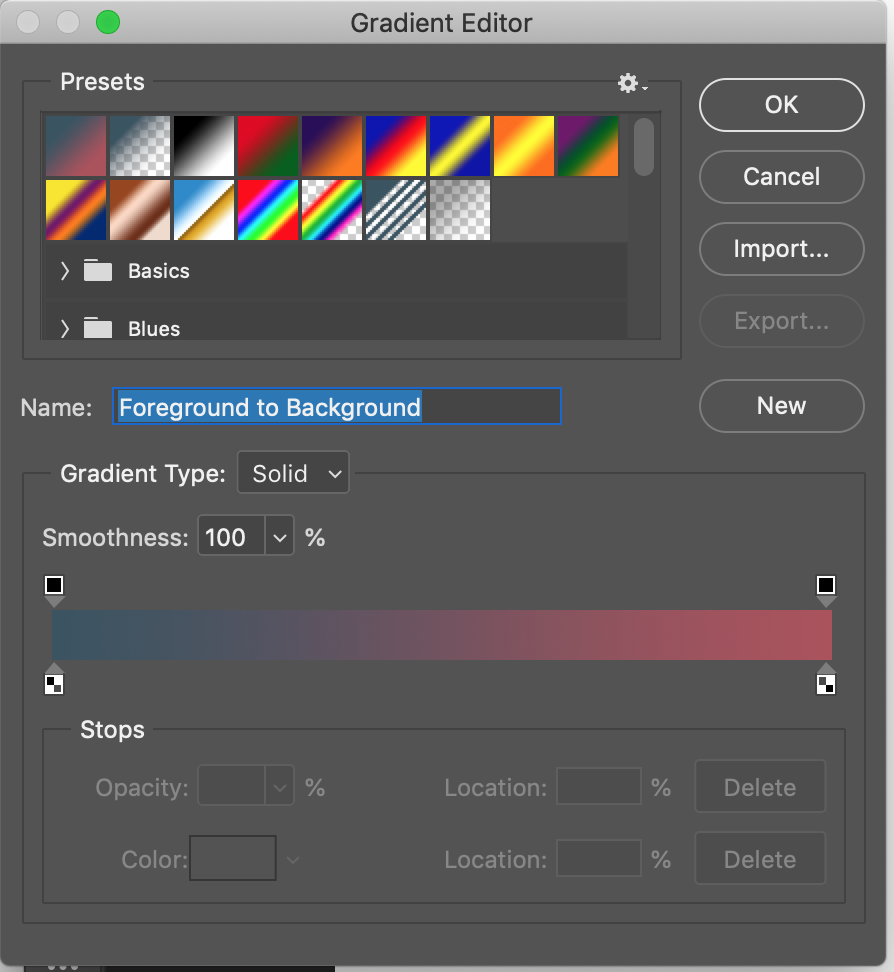Cancel the Gradient Editor dialog

point(781,177)
